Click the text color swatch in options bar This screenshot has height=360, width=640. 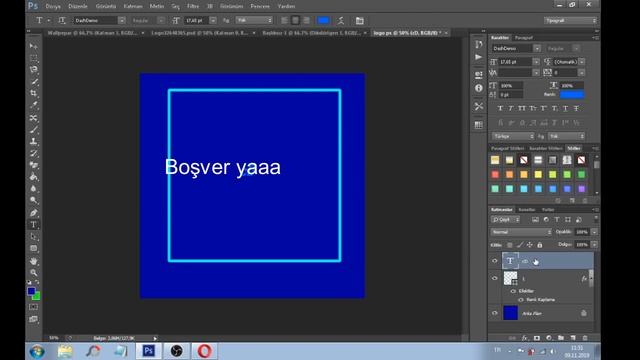tap(323, 20)
